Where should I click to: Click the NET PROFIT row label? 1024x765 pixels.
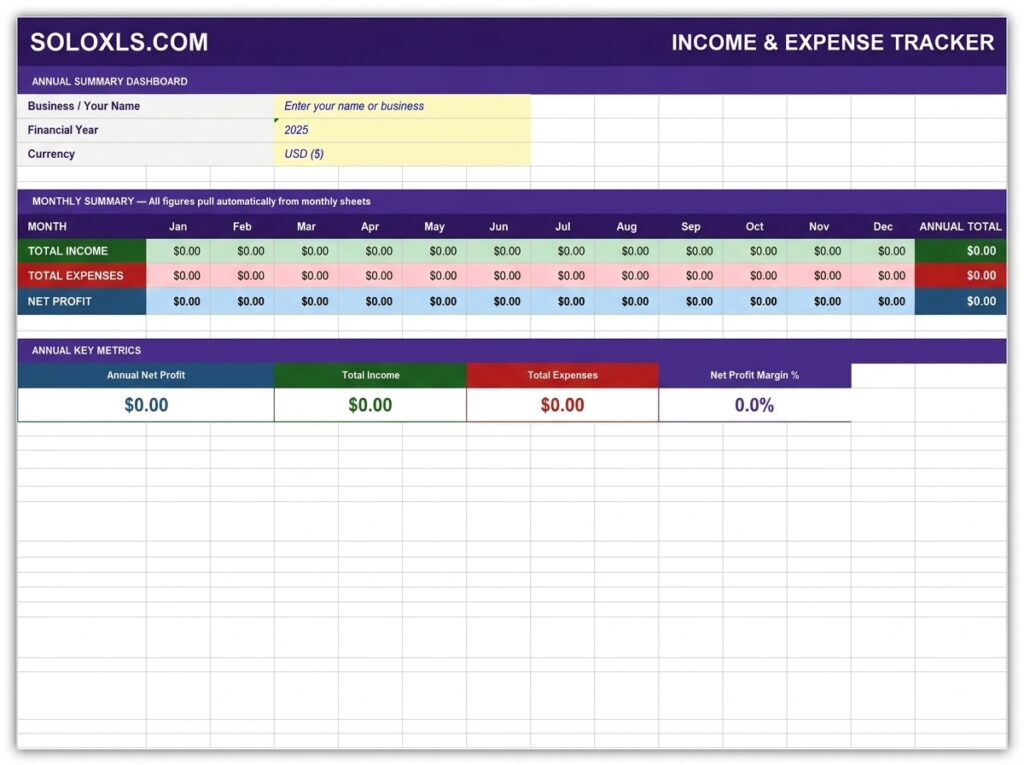(x=82, y=301)
